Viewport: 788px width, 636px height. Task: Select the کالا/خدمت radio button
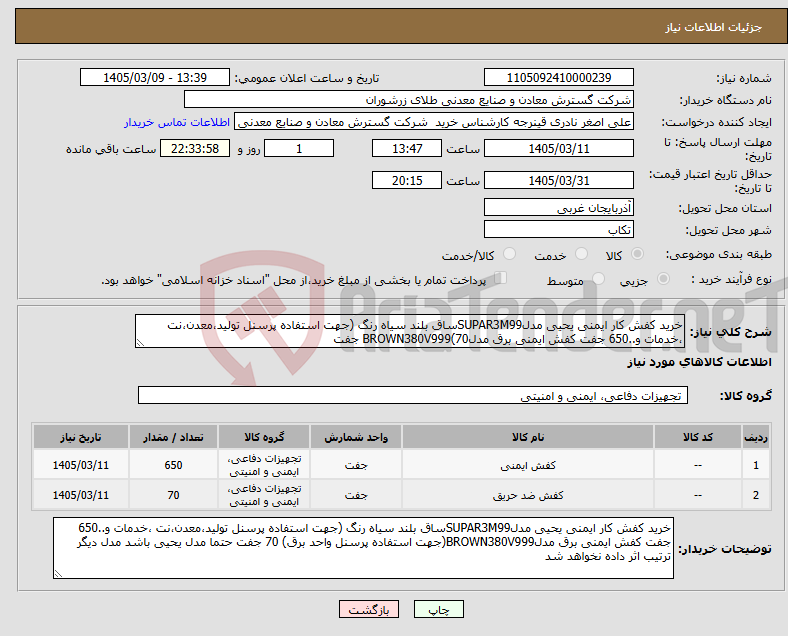click(510, 254)
